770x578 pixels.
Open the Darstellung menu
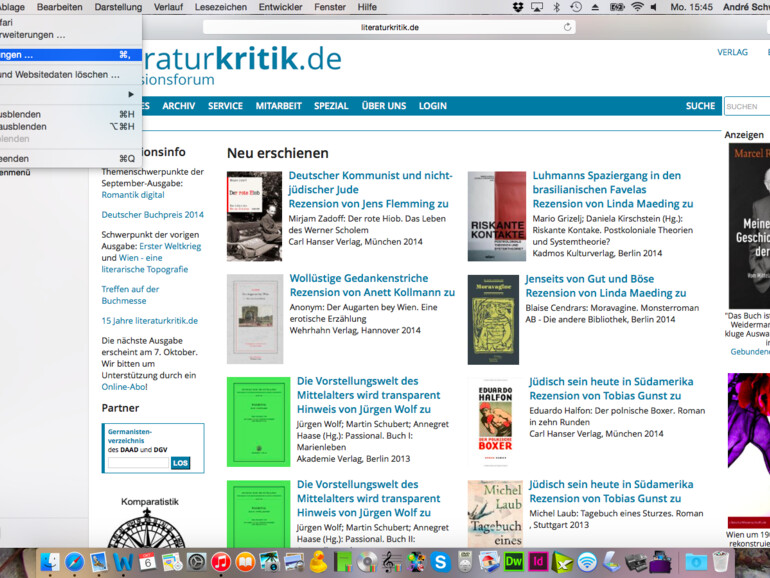[118, 7]
